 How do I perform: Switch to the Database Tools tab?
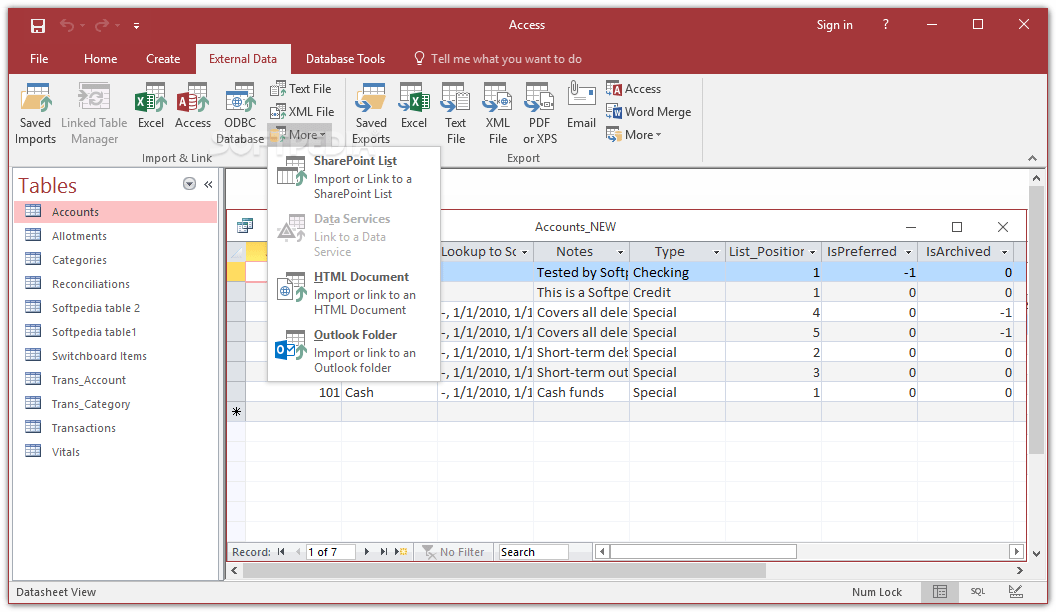pyautogui.click(x=345, y=59)
